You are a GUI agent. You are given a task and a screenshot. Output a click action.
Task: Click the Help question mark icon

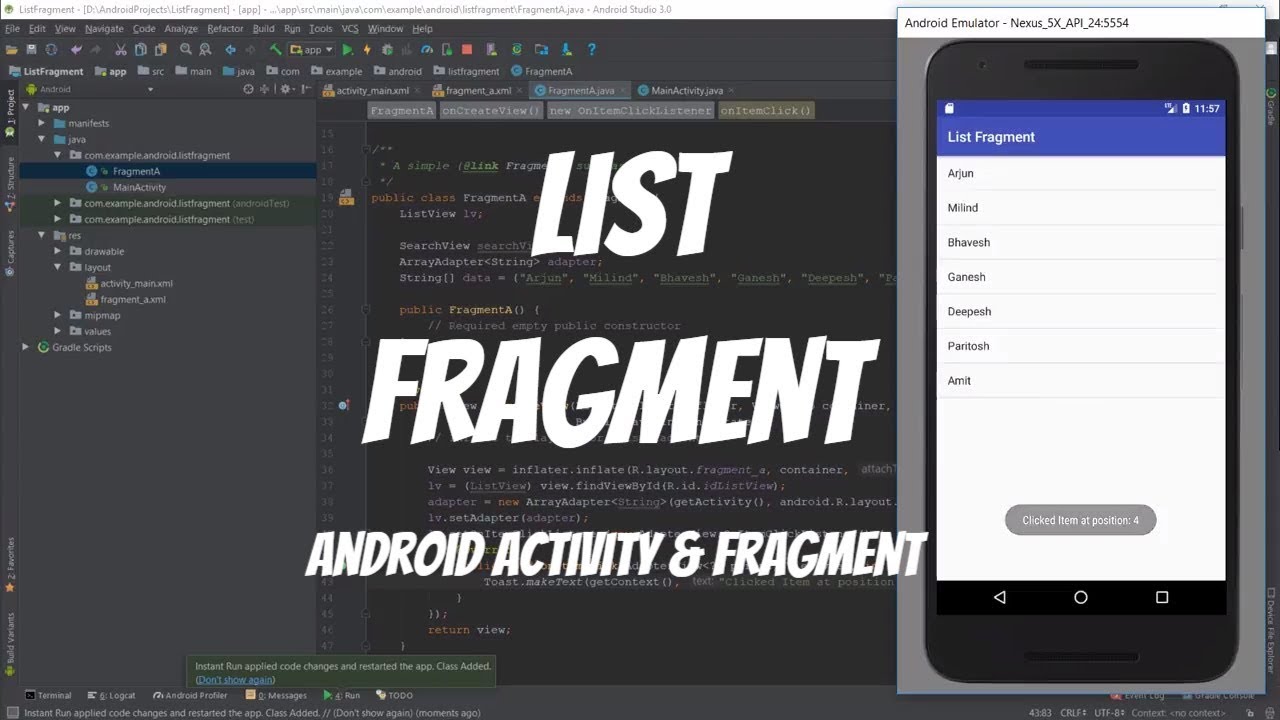[x=591, y=49]
